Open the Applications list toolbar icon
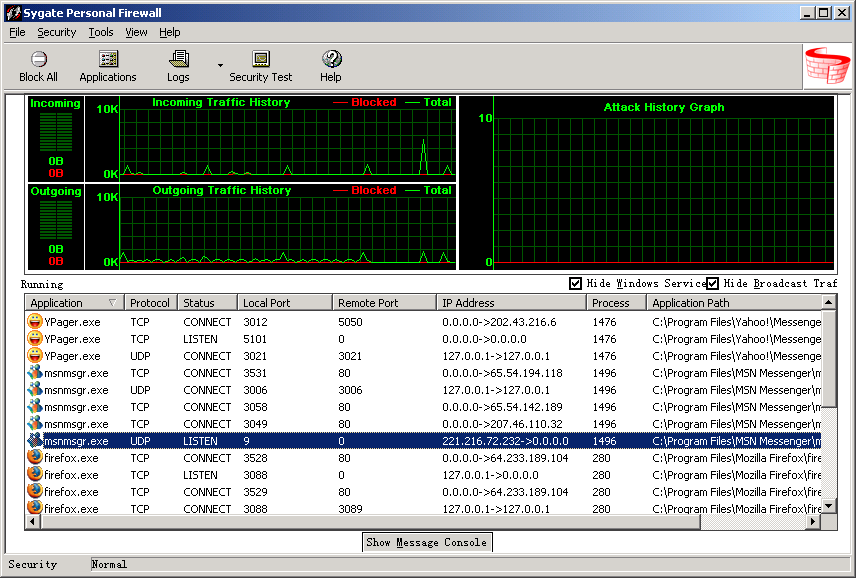 coord(108,59)
